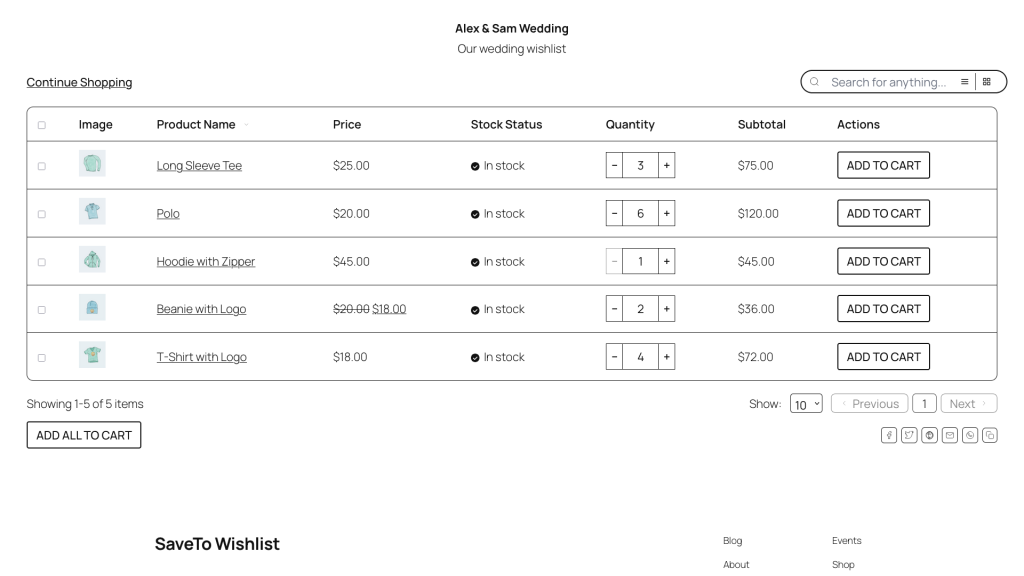The image size is (1024, 576).
Task: Check the Polo row checkbox
Action: [x=42, y=214]
